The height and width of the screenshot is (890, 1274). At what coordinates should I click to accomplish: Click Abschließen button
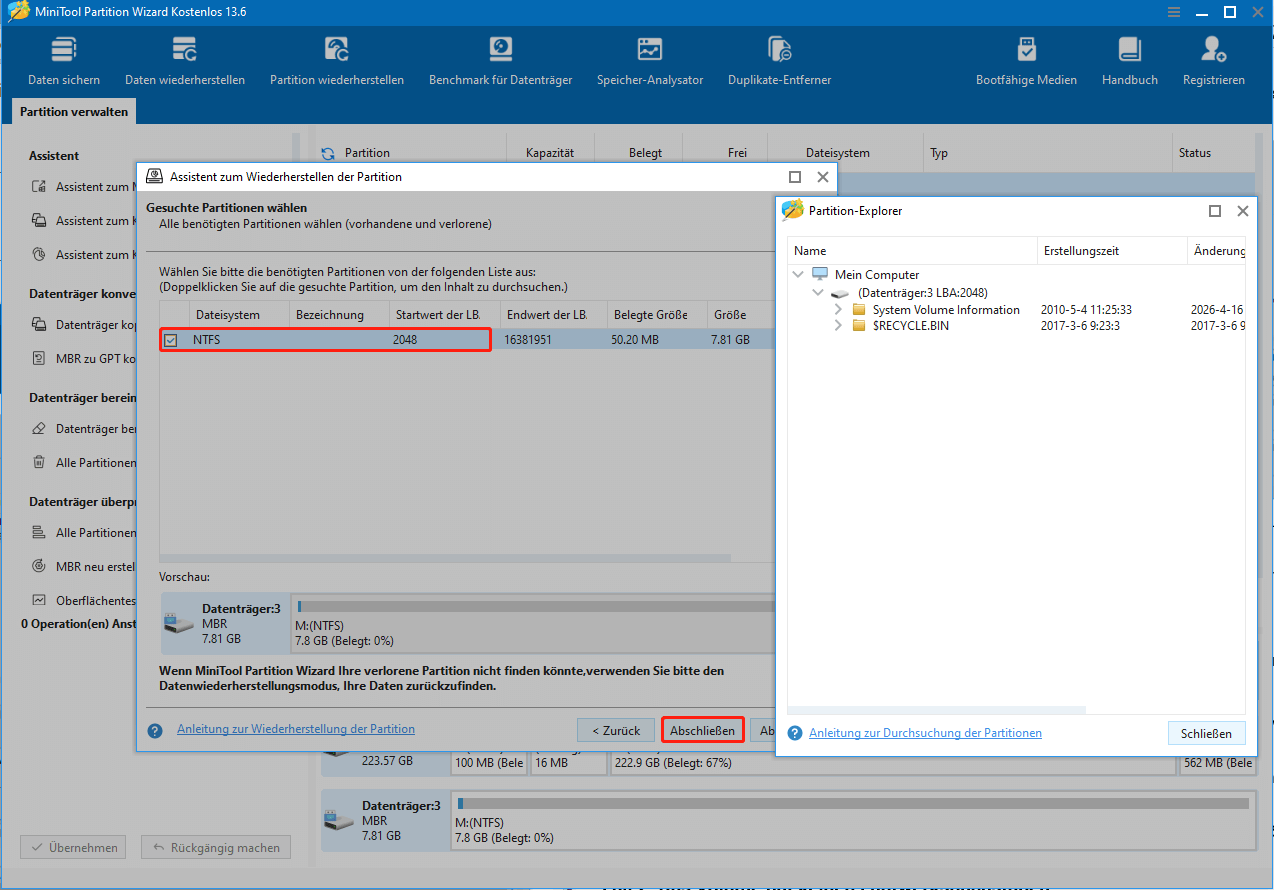[x=702, y=730]
